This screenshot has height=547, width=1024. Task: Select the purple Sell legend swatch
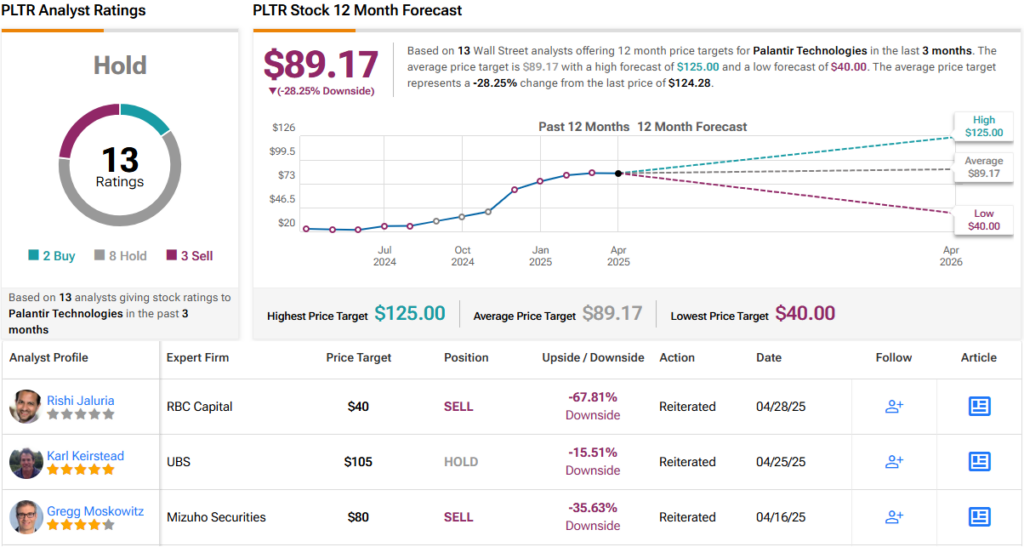point(172,255)
